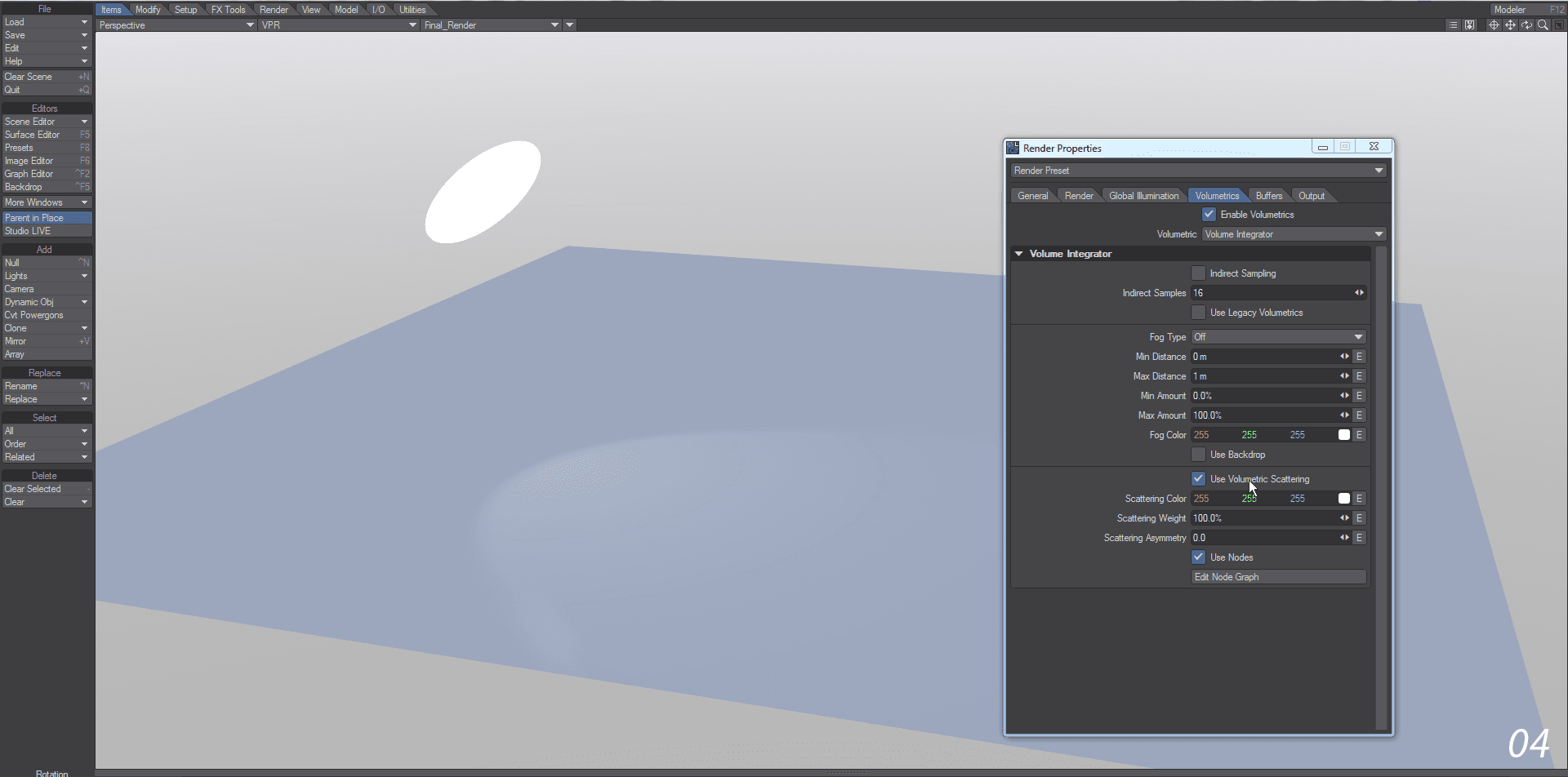Viewport: 1568px width, 777px height.
Task: Click the Edit Node Graph button
Action: (x=1278, y=577)
